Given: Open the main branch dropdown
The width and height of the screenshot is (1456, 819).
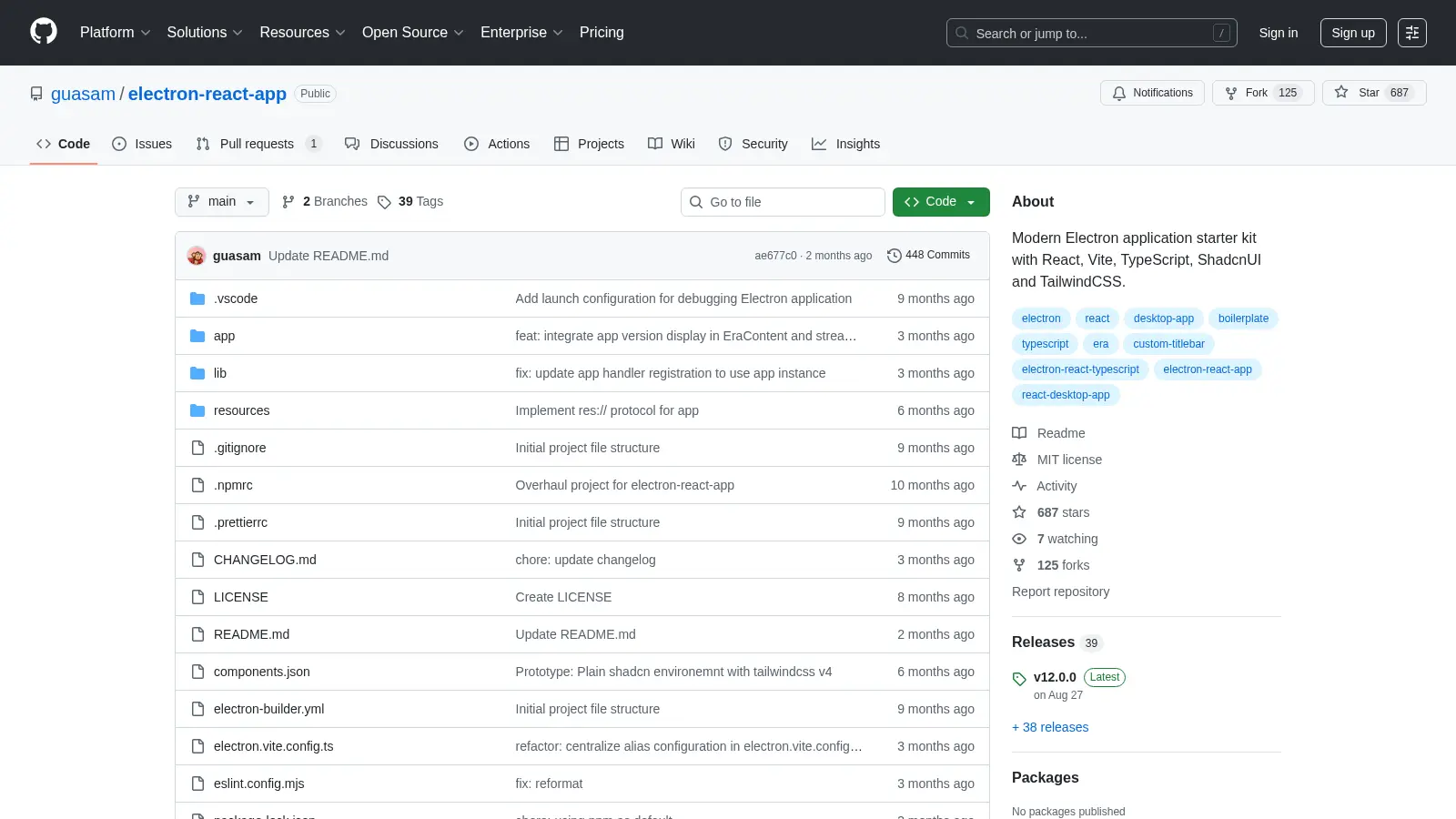Looking at the screenshot, I should pyautogui.click(x=222, y=202).
